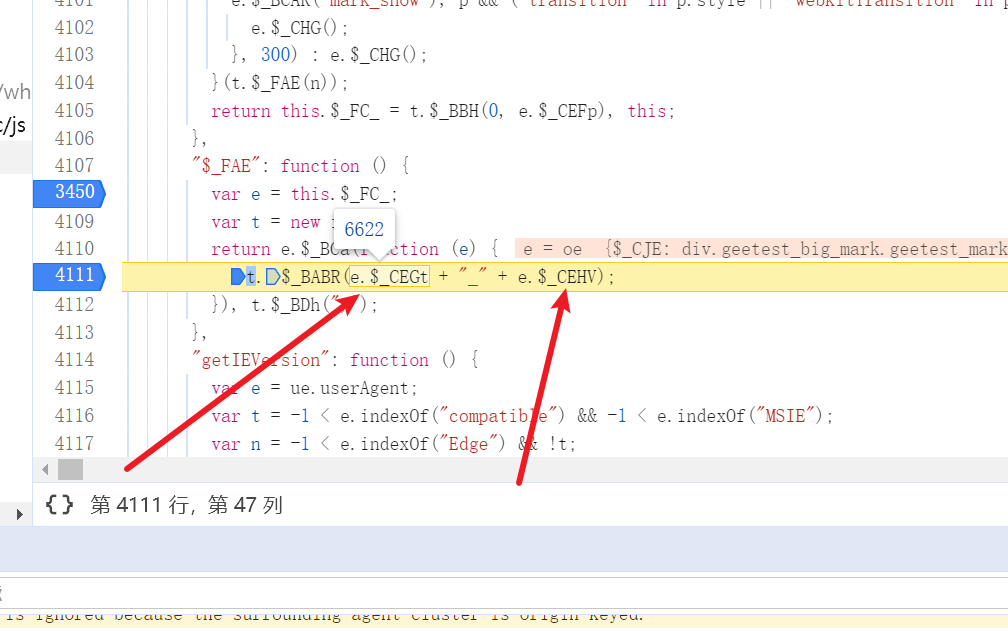Click the horizontal scrollbar thumb
1008x632 pixels.
(70, 469)
